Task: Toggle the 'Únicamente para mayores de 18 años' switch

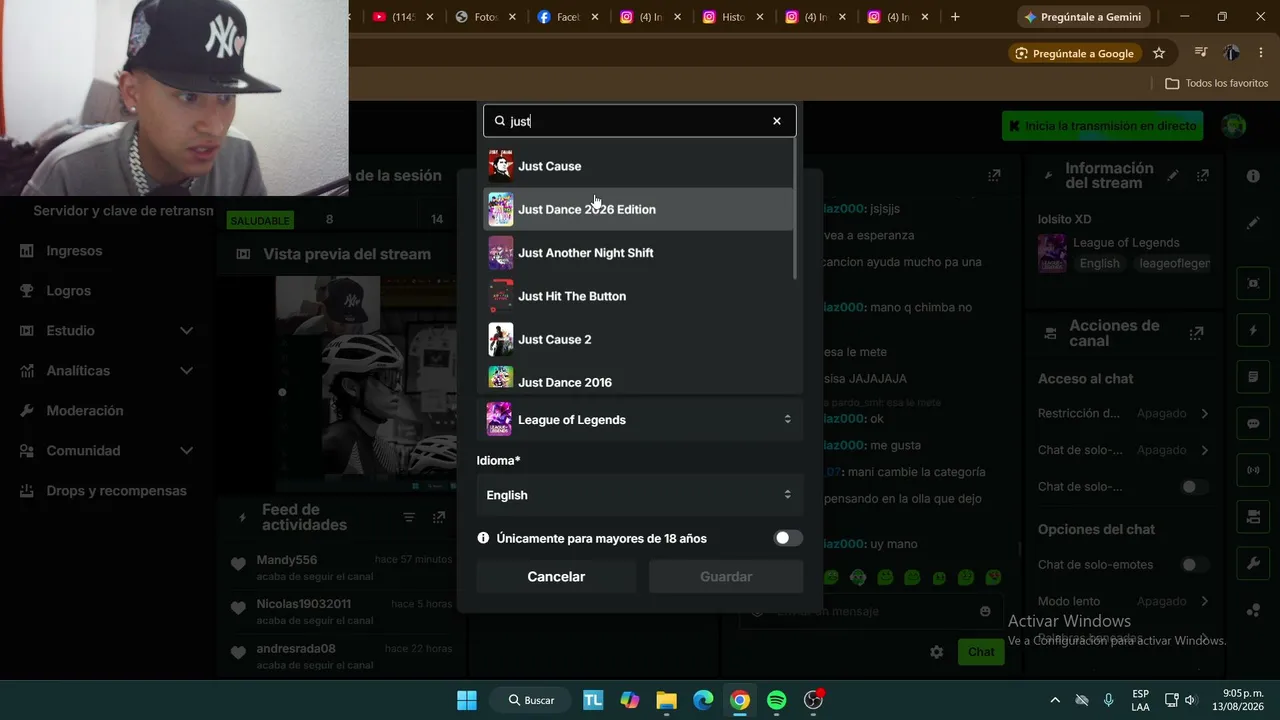Action: click(788, 538)
